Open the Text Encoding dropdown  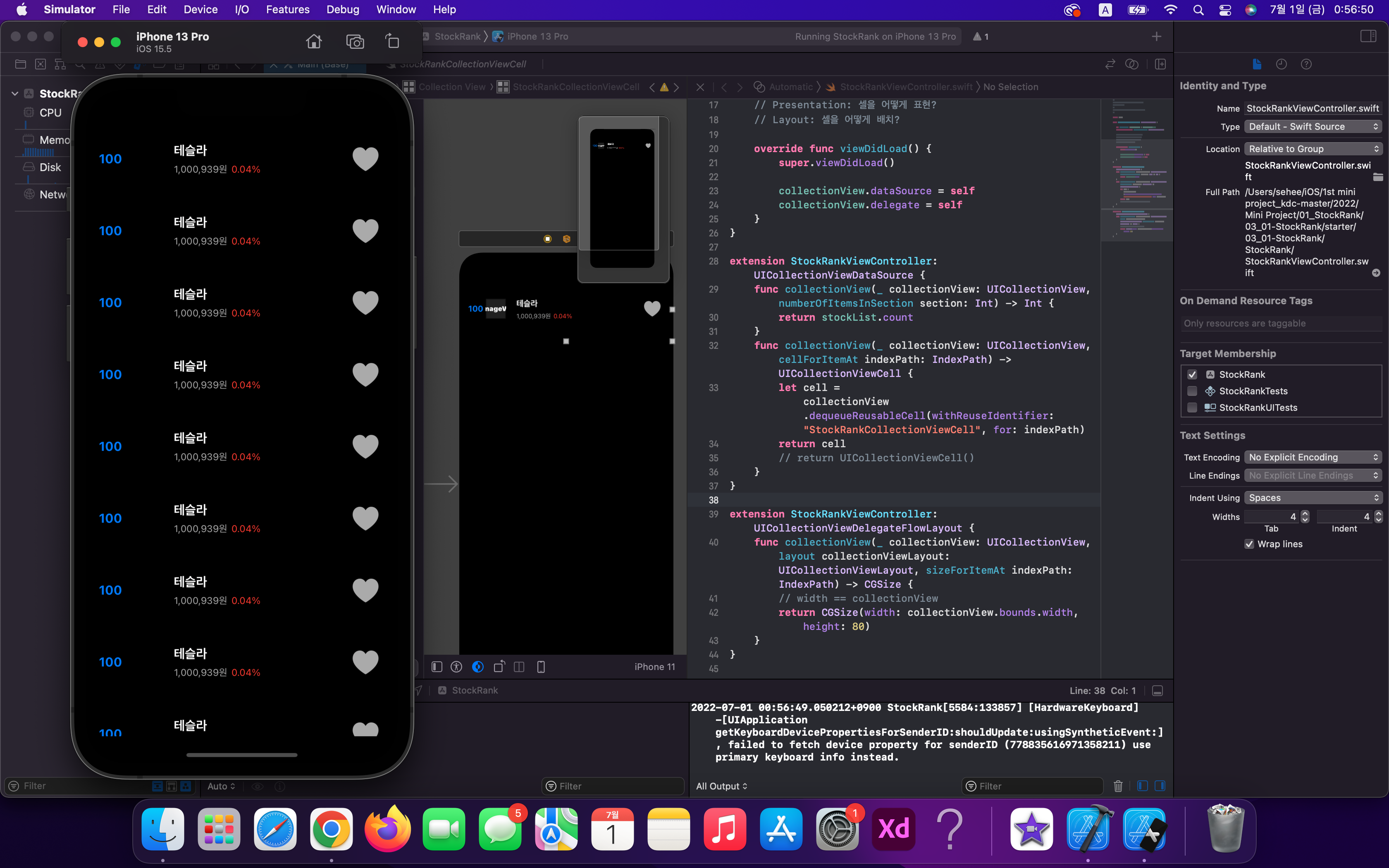coord(1313,457)
